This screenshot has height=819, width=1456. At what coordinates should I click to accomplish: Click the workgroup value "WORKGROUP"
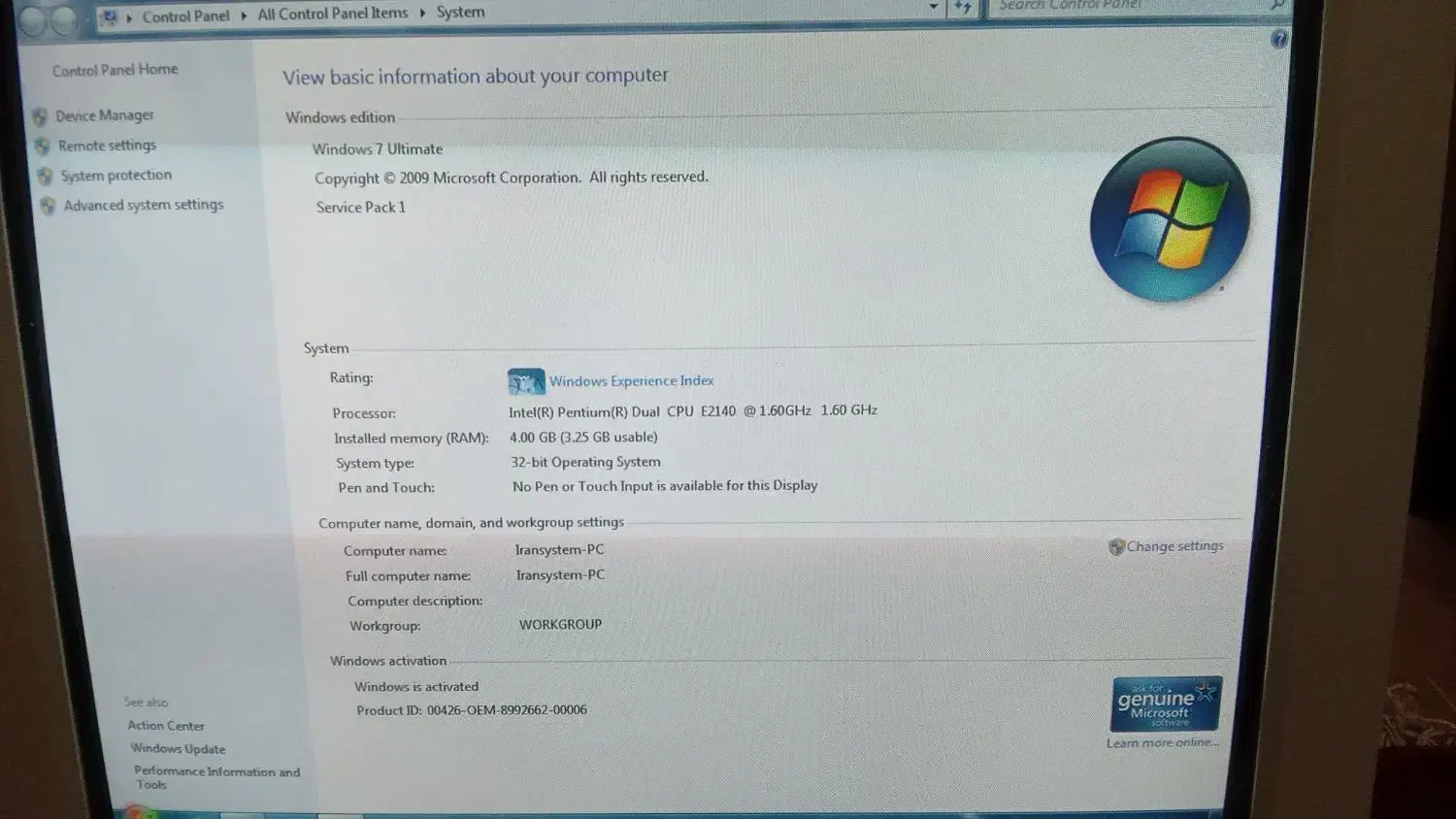560,625
